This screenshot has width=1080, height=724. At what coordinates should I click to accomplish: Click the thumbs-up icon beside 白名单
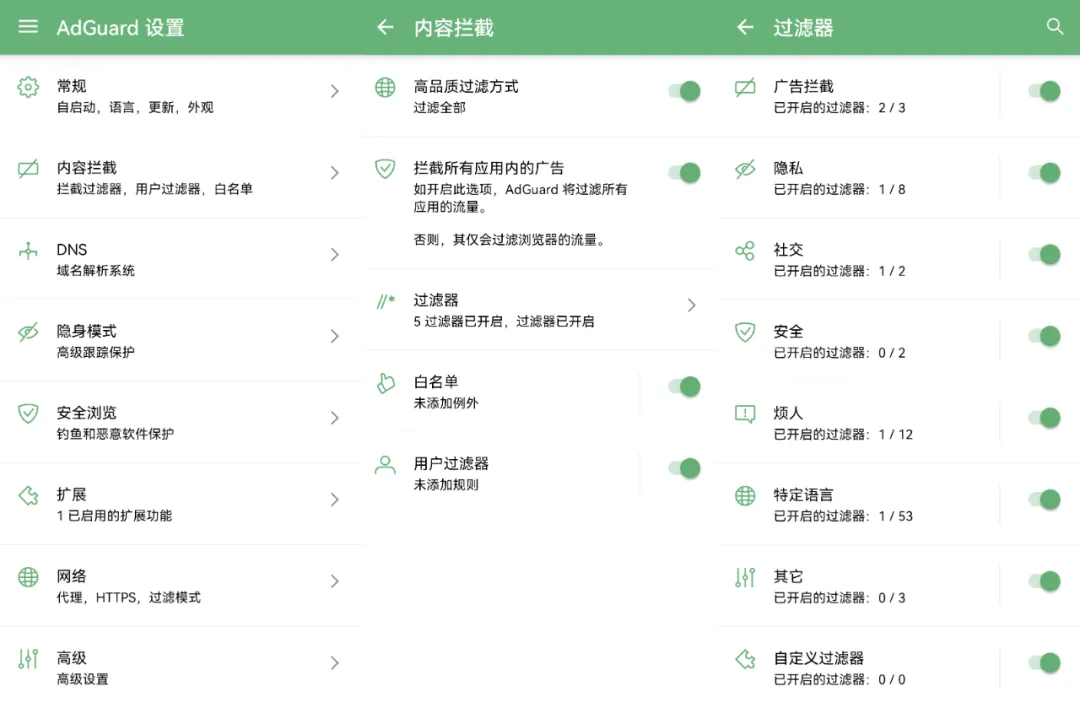click(386, 383)
